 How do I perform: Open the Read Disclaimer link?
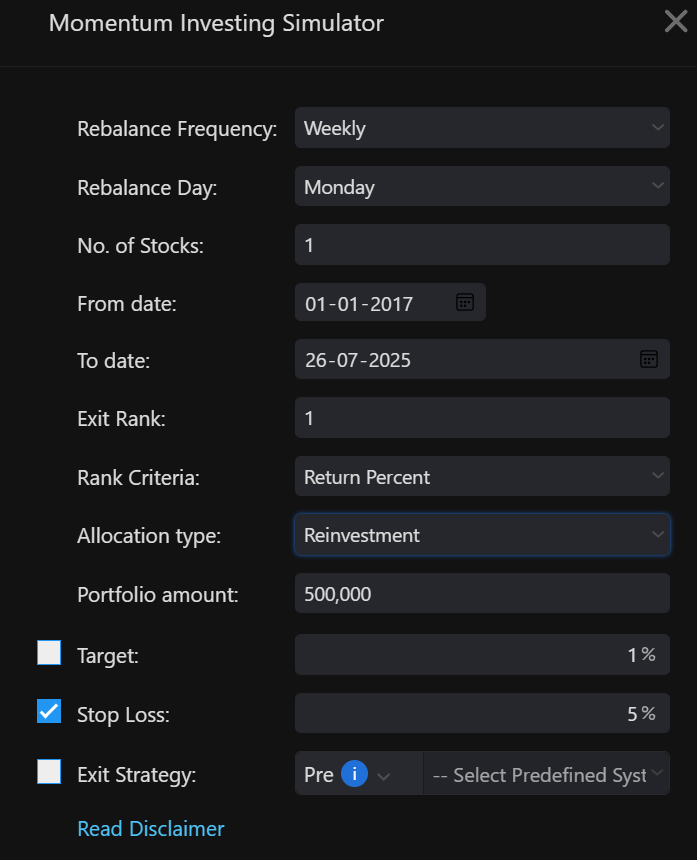pyautogui.click(x=151, y=829)
